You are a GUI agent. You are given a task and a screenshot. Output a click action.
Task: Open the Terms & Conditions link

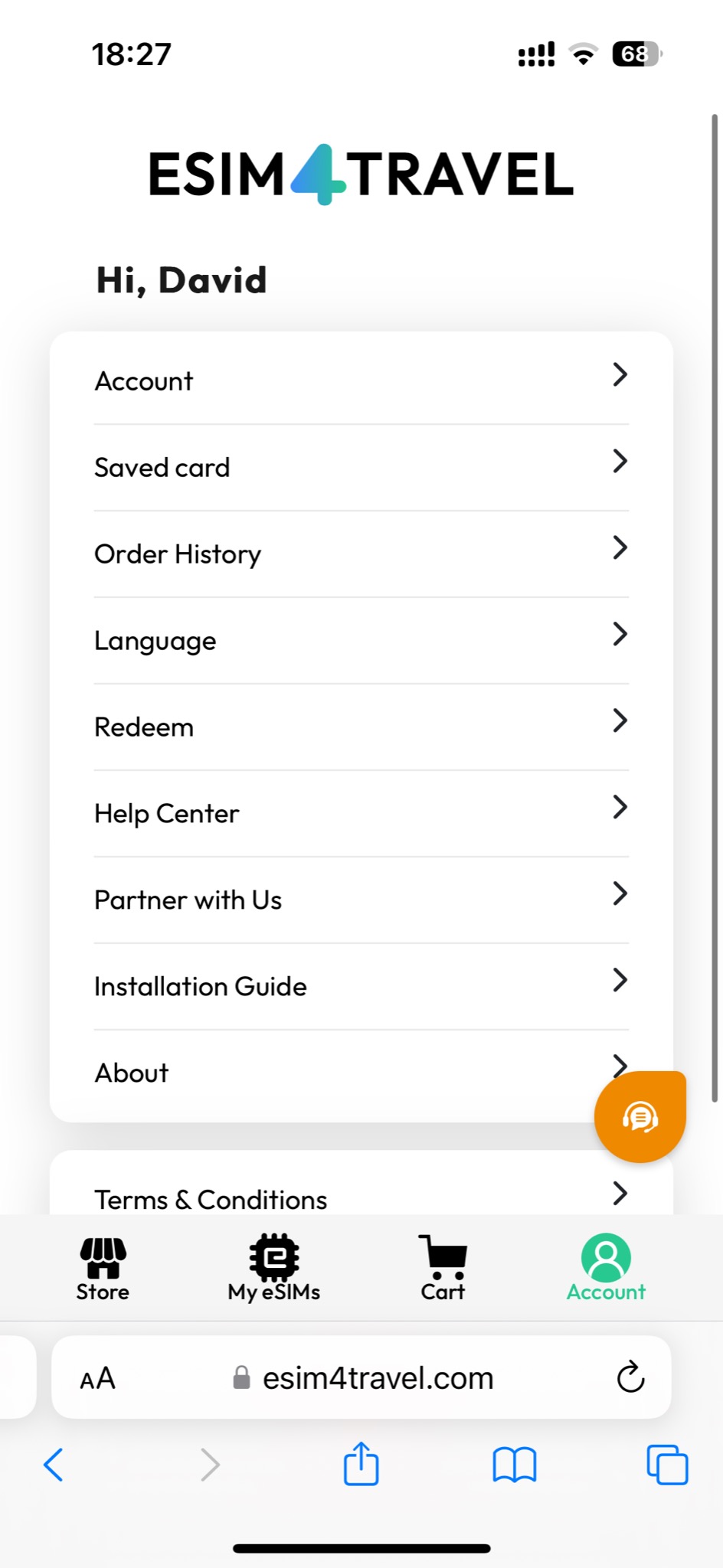coord(211,1199)
